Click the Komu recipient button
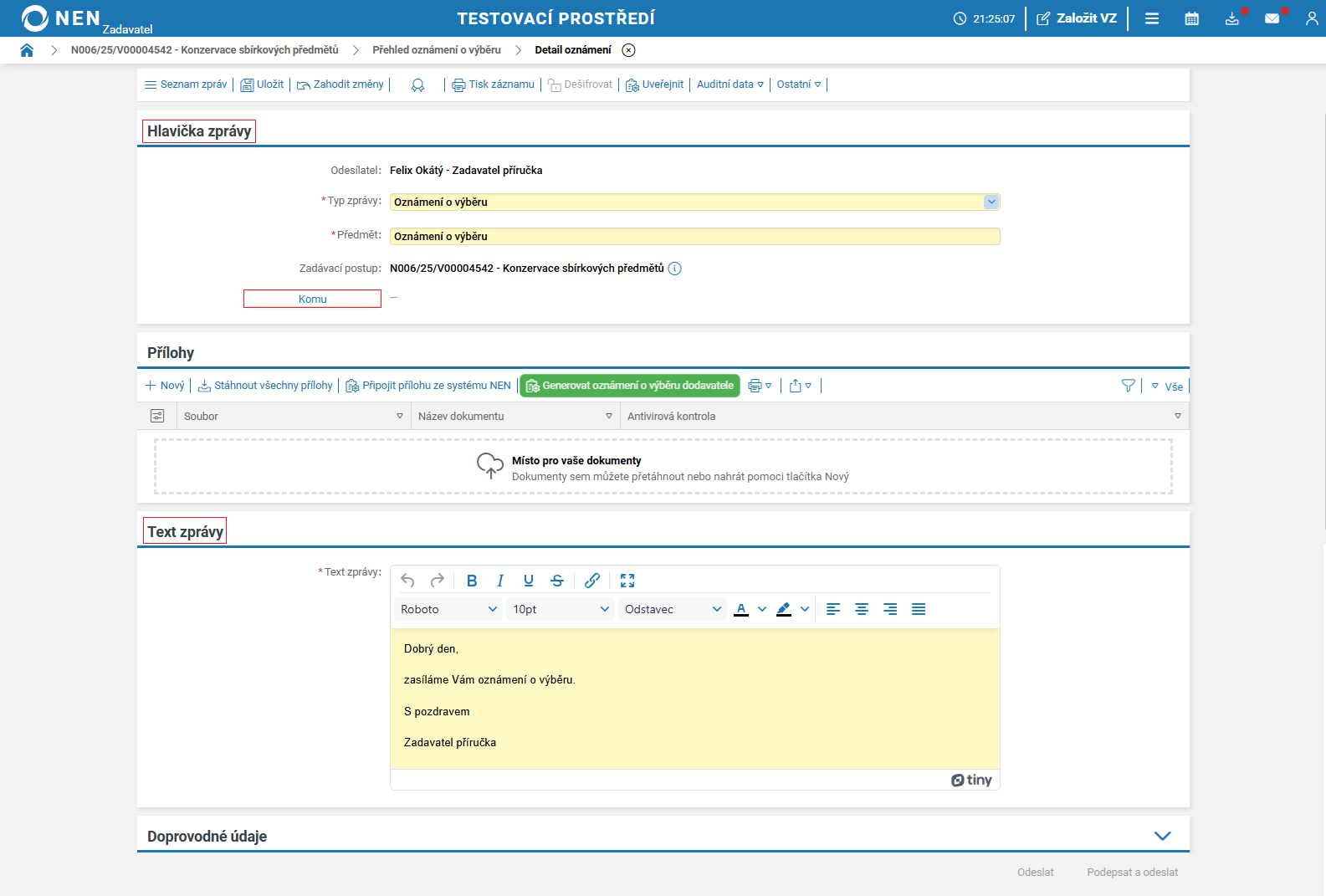 (312, 299)
